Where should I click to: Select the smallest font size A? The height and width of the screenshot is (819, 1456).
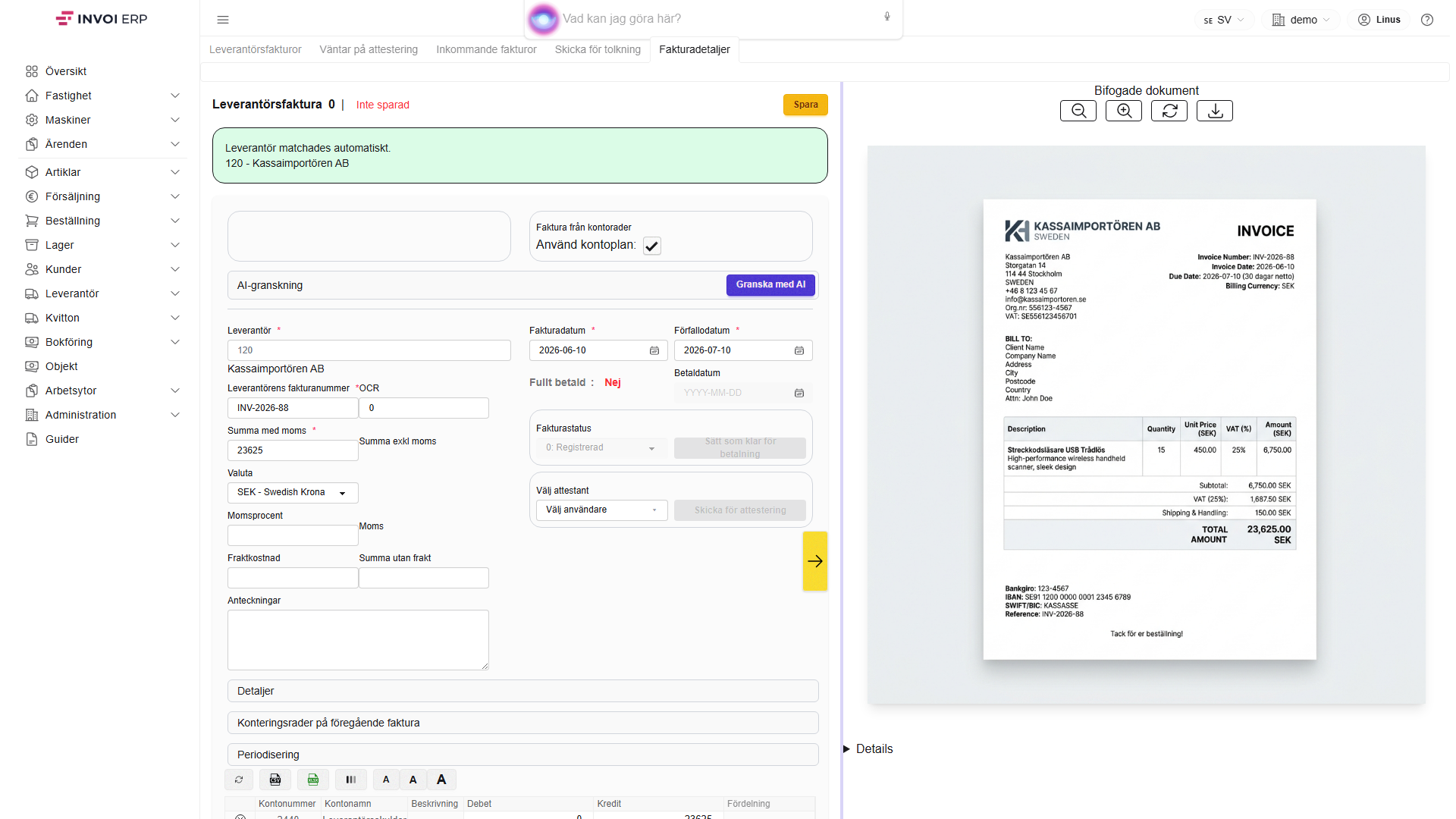386,780
